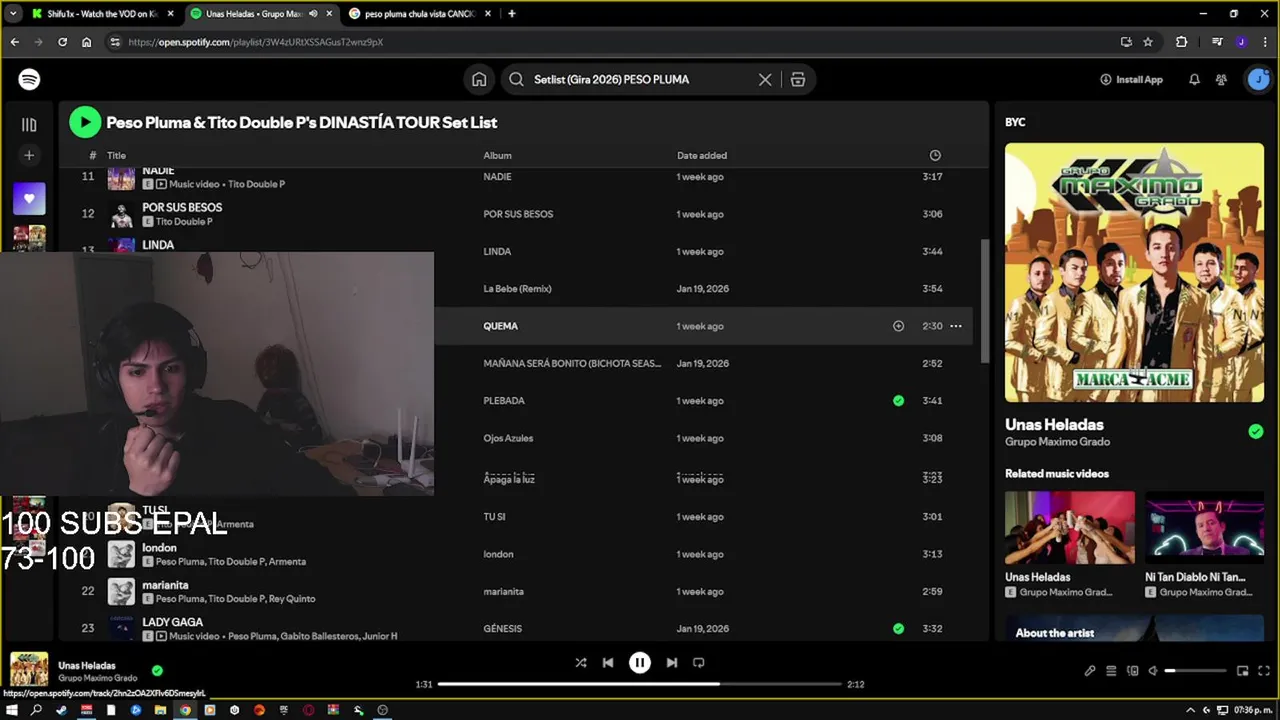Viewport: 1280px width, 720px height.
Task: Sort playlist by Title column header
Action: (117, 155)
